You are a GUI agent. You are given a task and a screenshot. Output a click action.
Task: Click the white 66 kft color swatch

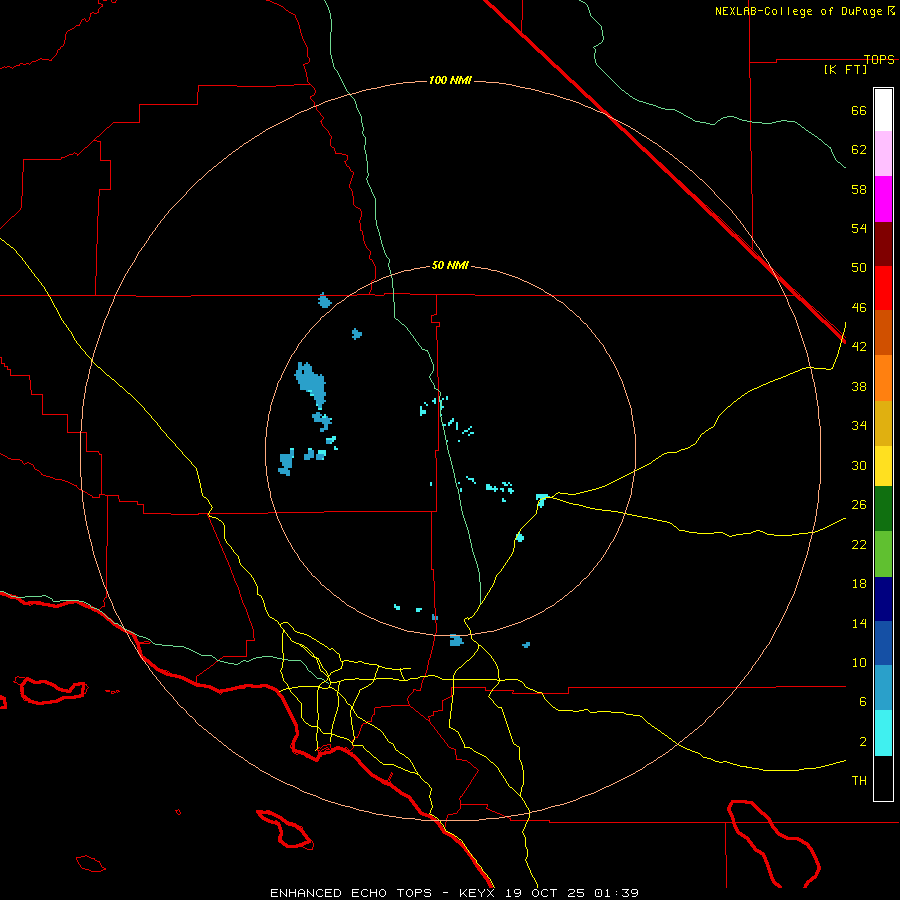tap(883, 110)
